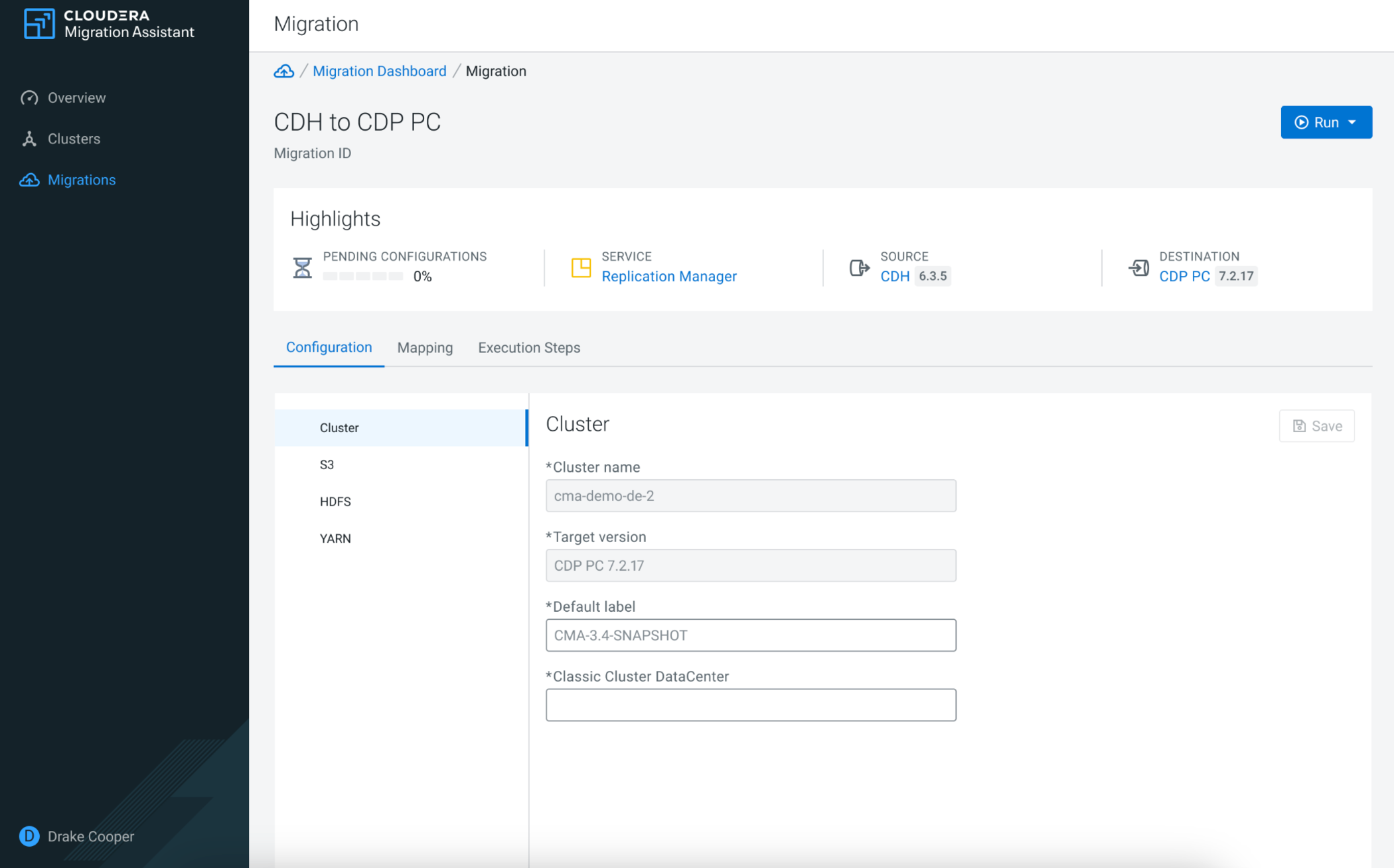Click the Overview gauge icon in sidebar

point(29,98)
